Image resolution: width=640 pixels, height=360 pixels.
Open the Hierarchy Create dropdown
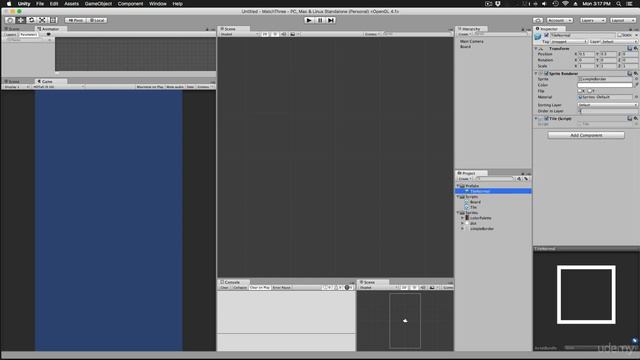(x=464, y=34)
